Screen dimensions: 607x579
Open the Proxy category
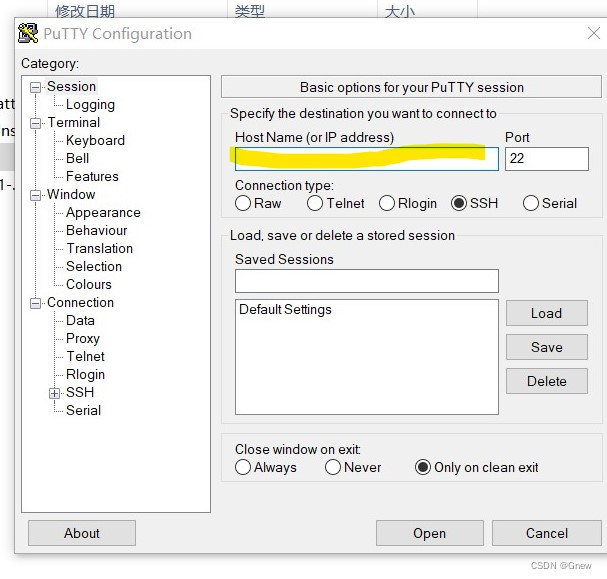click(x=83, y=338)
